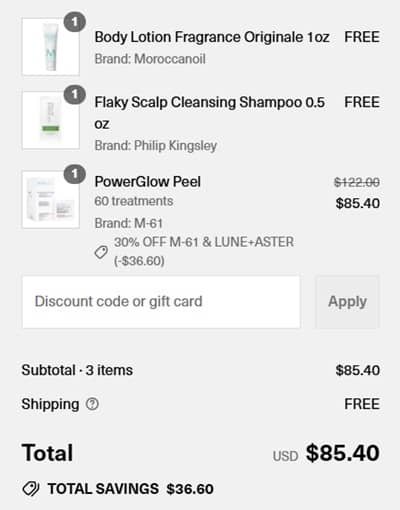Click the crossed-out $122.00 original price
This screenshot has width=400, height=510.
(357, 182)
